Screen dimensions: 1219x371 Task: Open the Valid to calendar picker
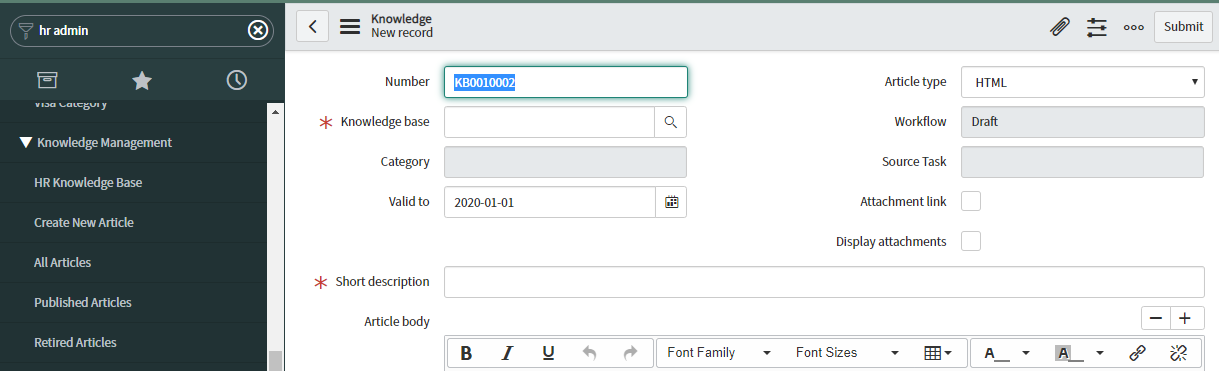(x=671, y=202)
